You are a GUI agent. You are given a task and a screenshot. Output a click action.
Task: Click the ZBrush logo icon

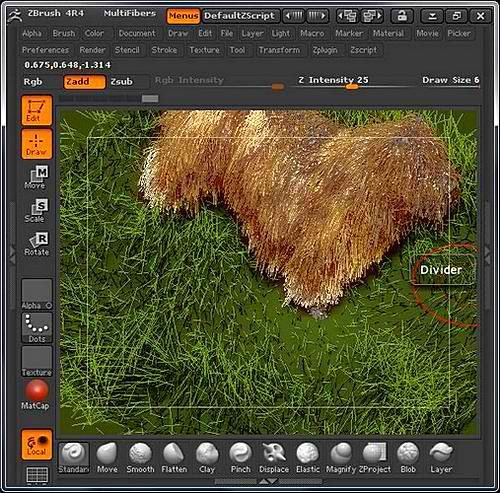[15, 15]
